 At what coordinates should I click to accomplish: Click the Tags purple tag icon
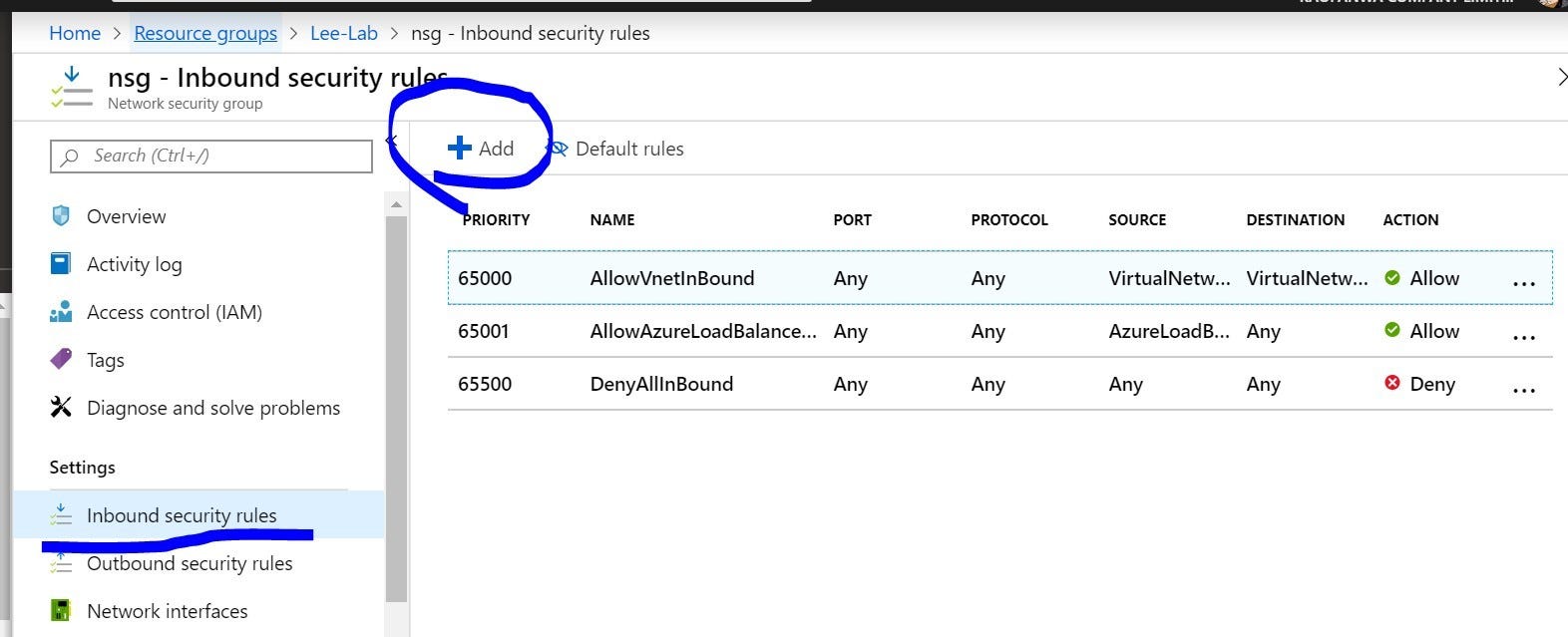[x=61, y=359]
